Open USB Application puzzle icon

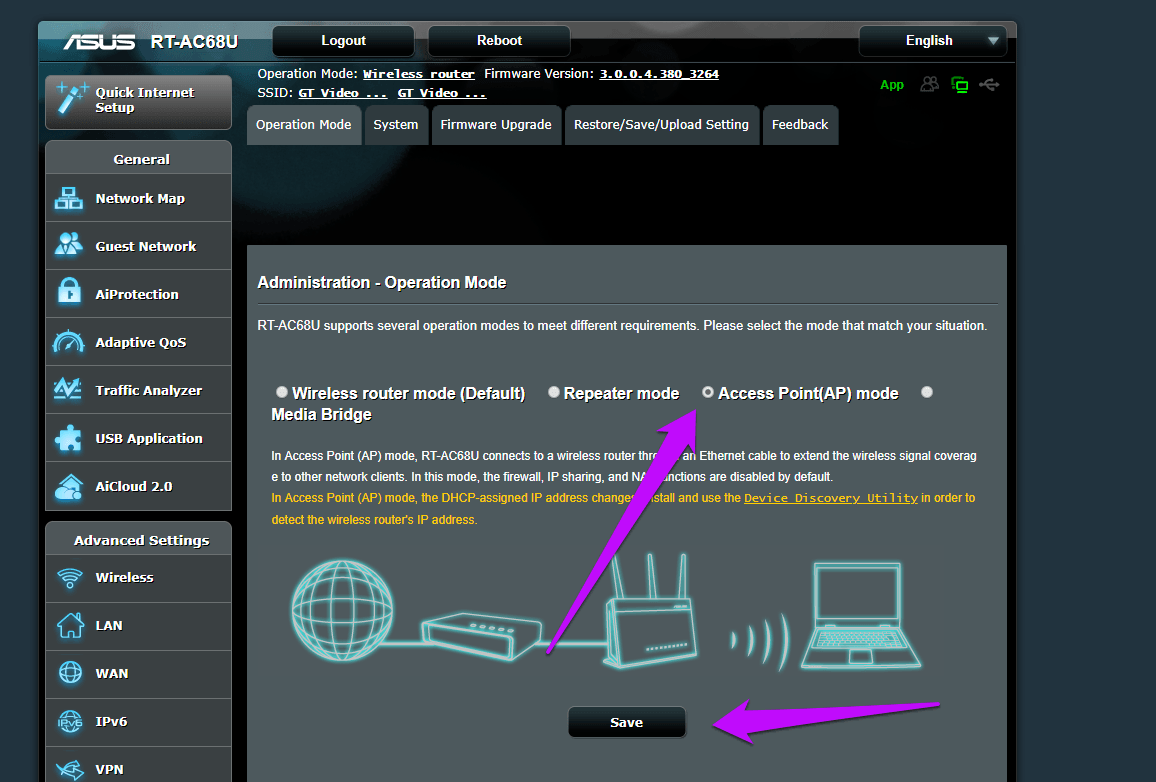[x=69, y=438]
